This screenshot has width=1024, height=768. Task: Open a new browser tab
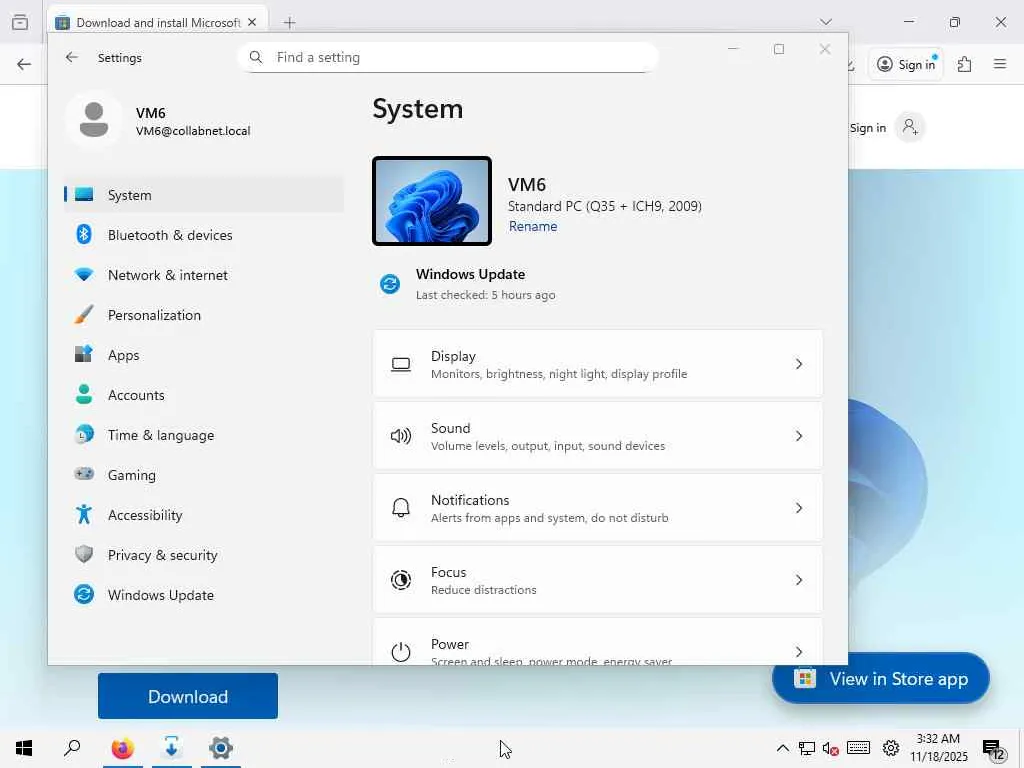tap(289, 23)
